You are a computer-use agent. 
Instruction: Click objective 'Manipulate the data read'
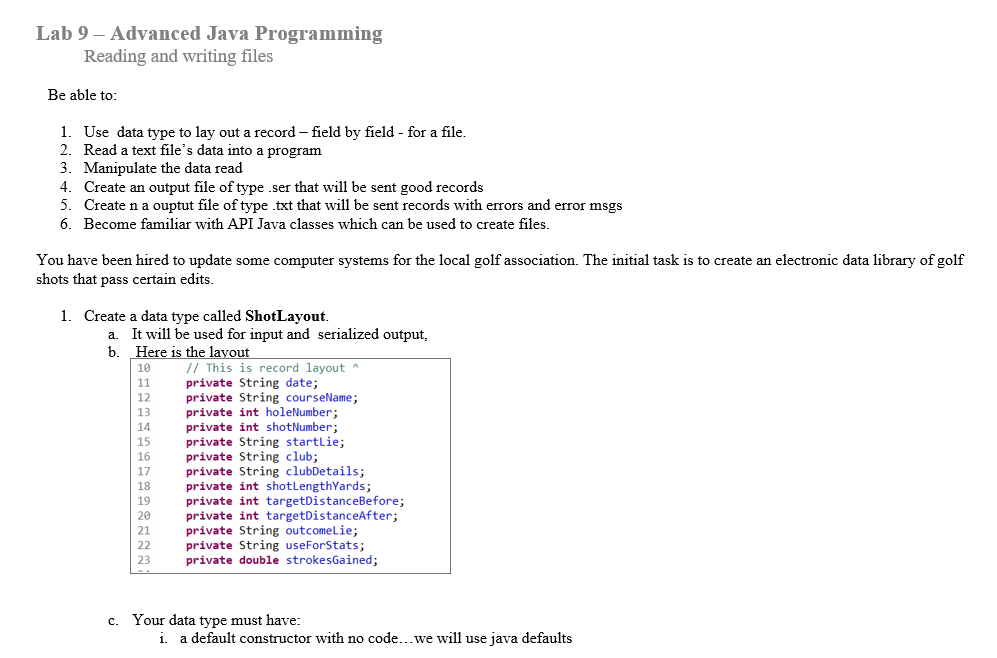pos(163,168)
